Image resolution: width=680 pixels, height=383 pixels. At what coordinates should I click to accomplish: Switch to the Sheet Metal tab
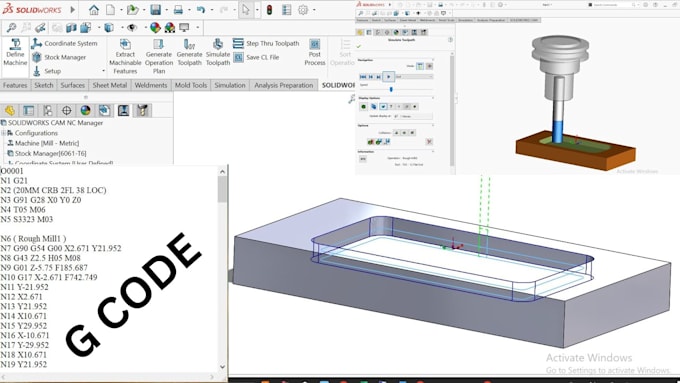point(110,85)
